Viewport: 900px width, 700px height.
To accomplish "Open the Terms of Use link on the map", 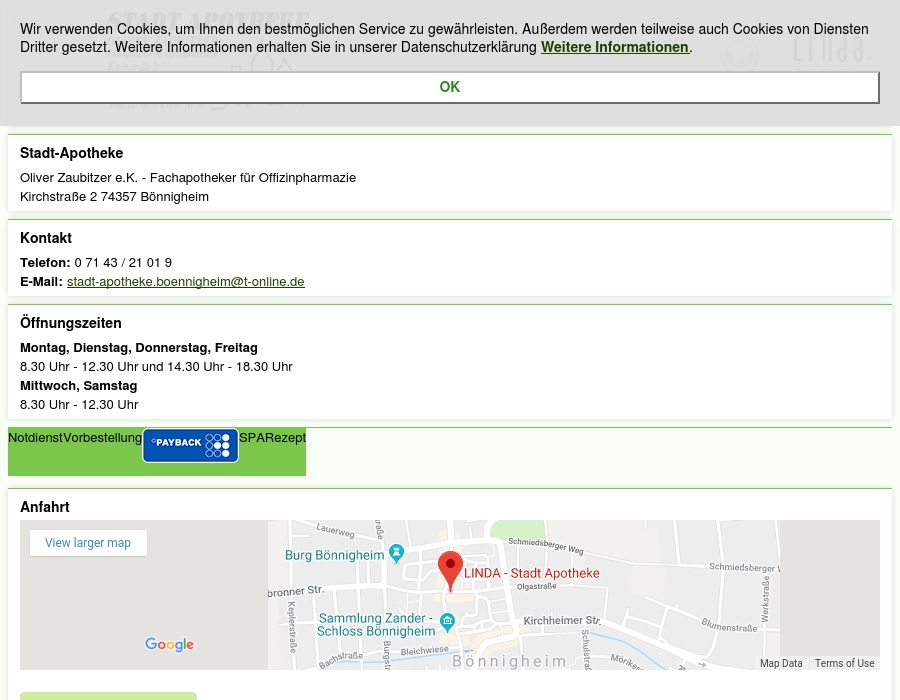I will [x=844, y=663].
